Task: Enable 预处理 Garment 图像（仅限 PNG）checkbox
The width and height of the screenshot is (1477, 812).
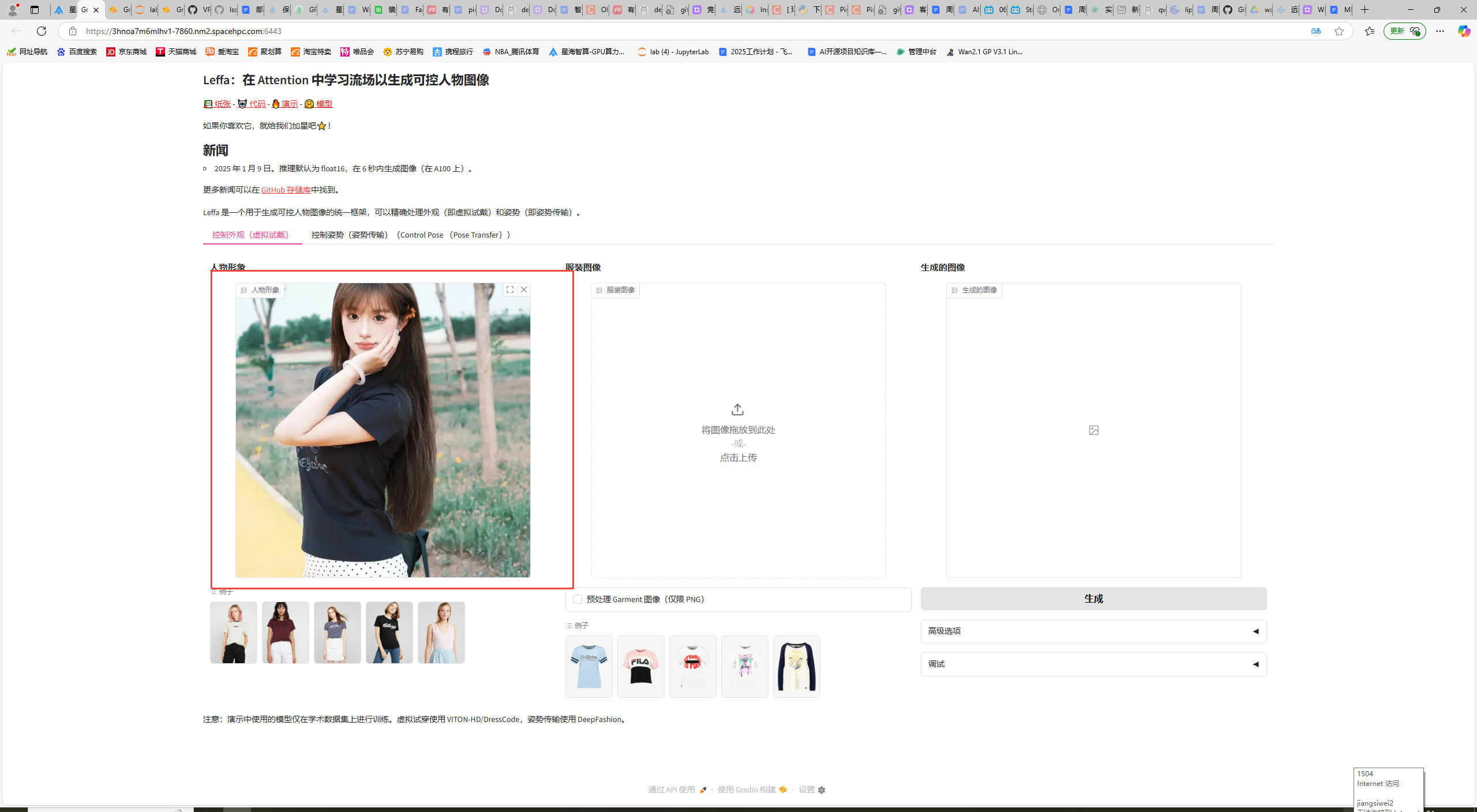Action: (578, 599)
